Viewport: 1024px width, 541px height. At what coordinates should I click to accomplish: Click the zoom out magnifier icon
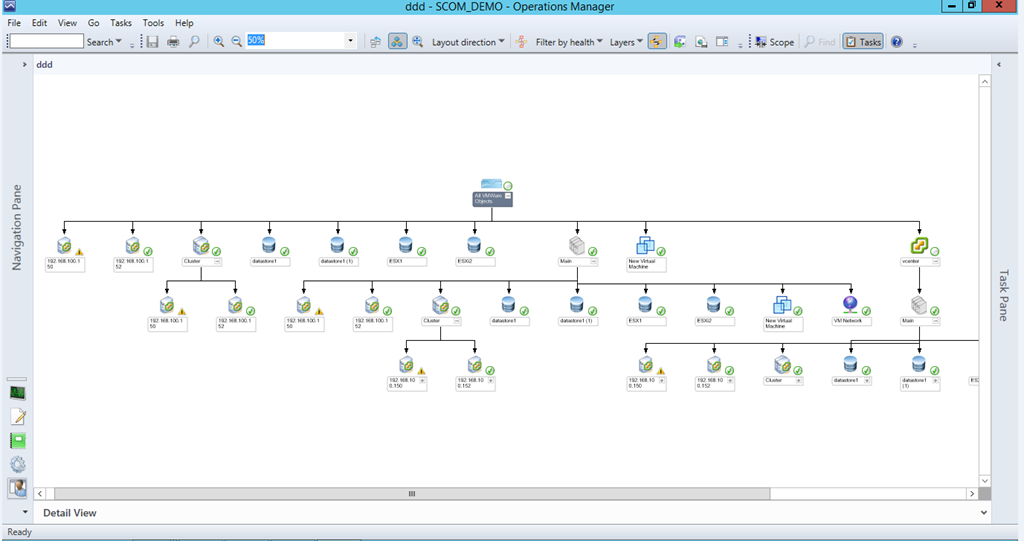(237, 42)
